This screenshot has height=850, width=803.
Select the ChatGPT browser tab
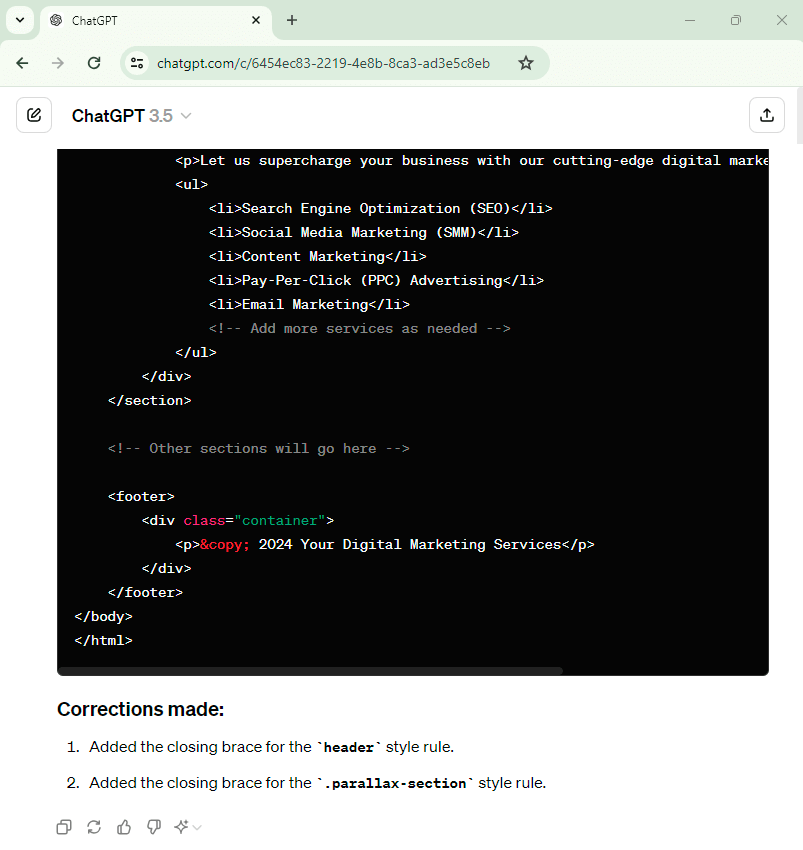(x=156, y=21)
